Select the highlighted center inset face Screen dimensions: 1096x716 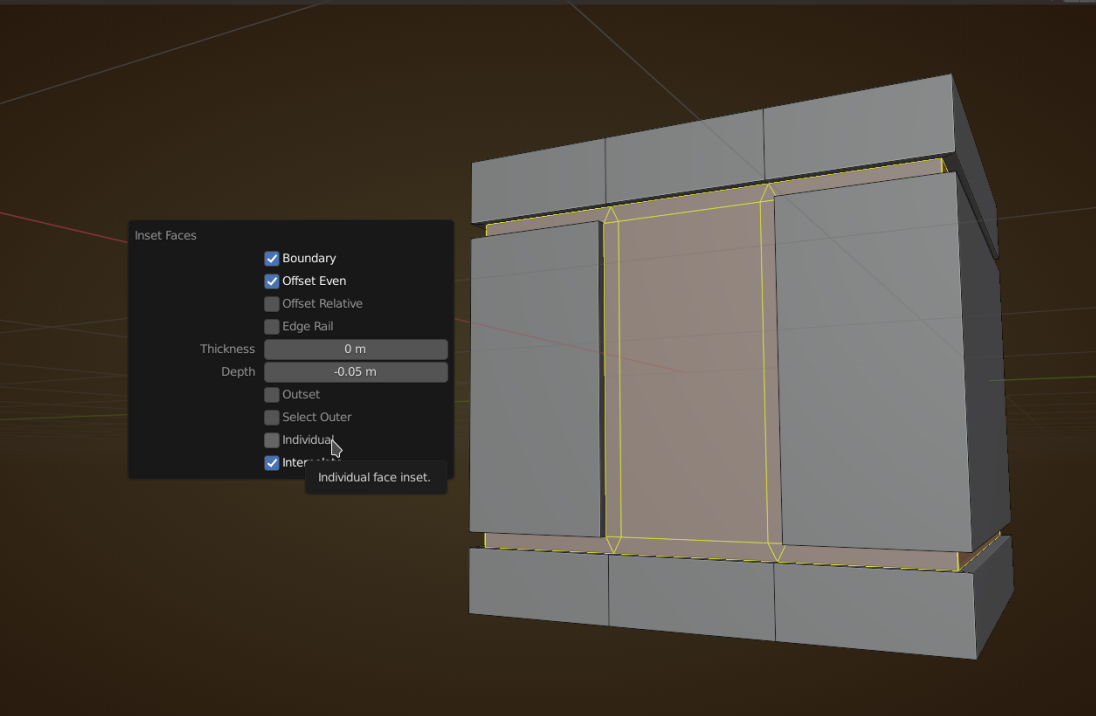[693, 371]
